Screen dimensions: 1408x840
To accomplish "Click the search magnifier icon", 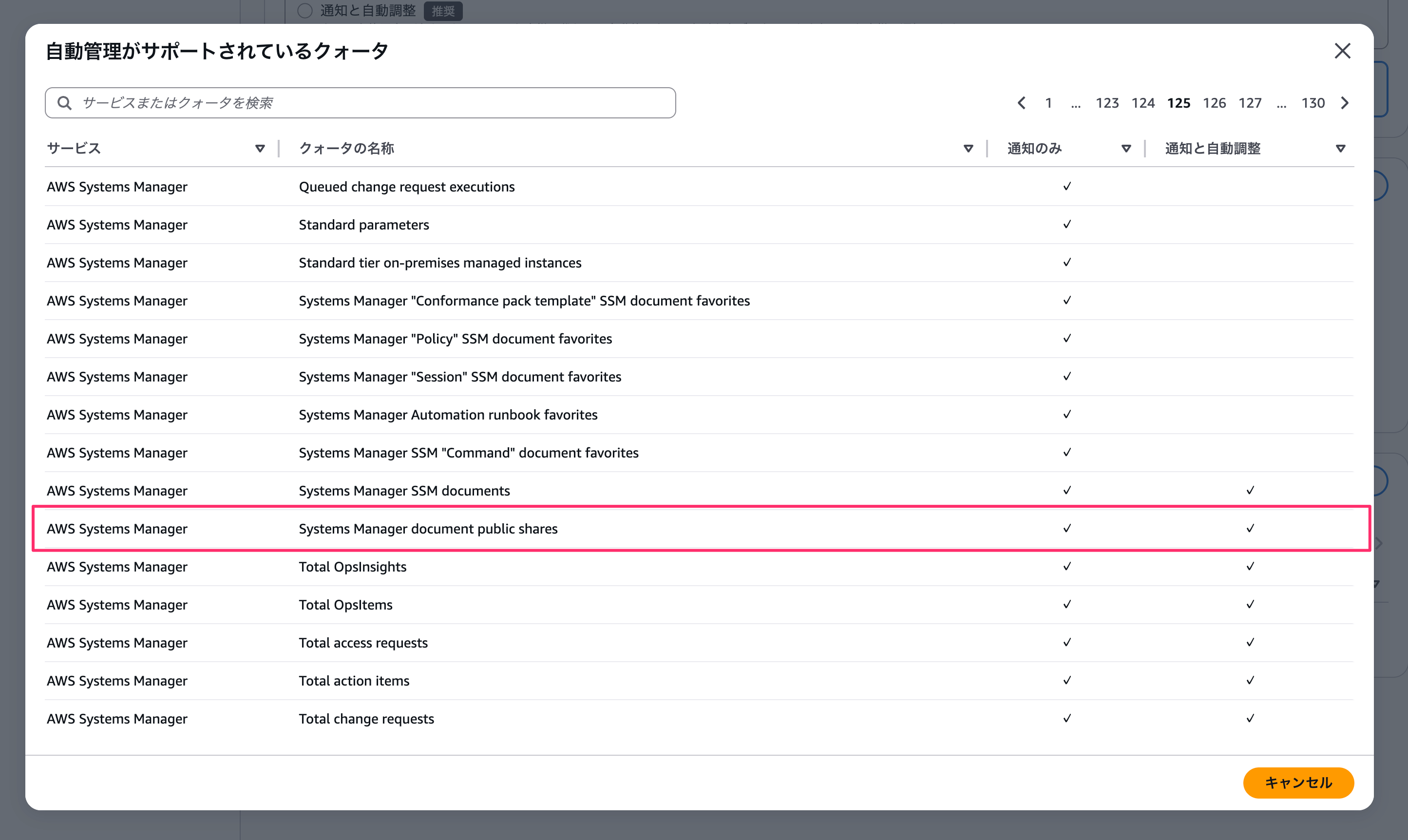I will pos(64,103).
